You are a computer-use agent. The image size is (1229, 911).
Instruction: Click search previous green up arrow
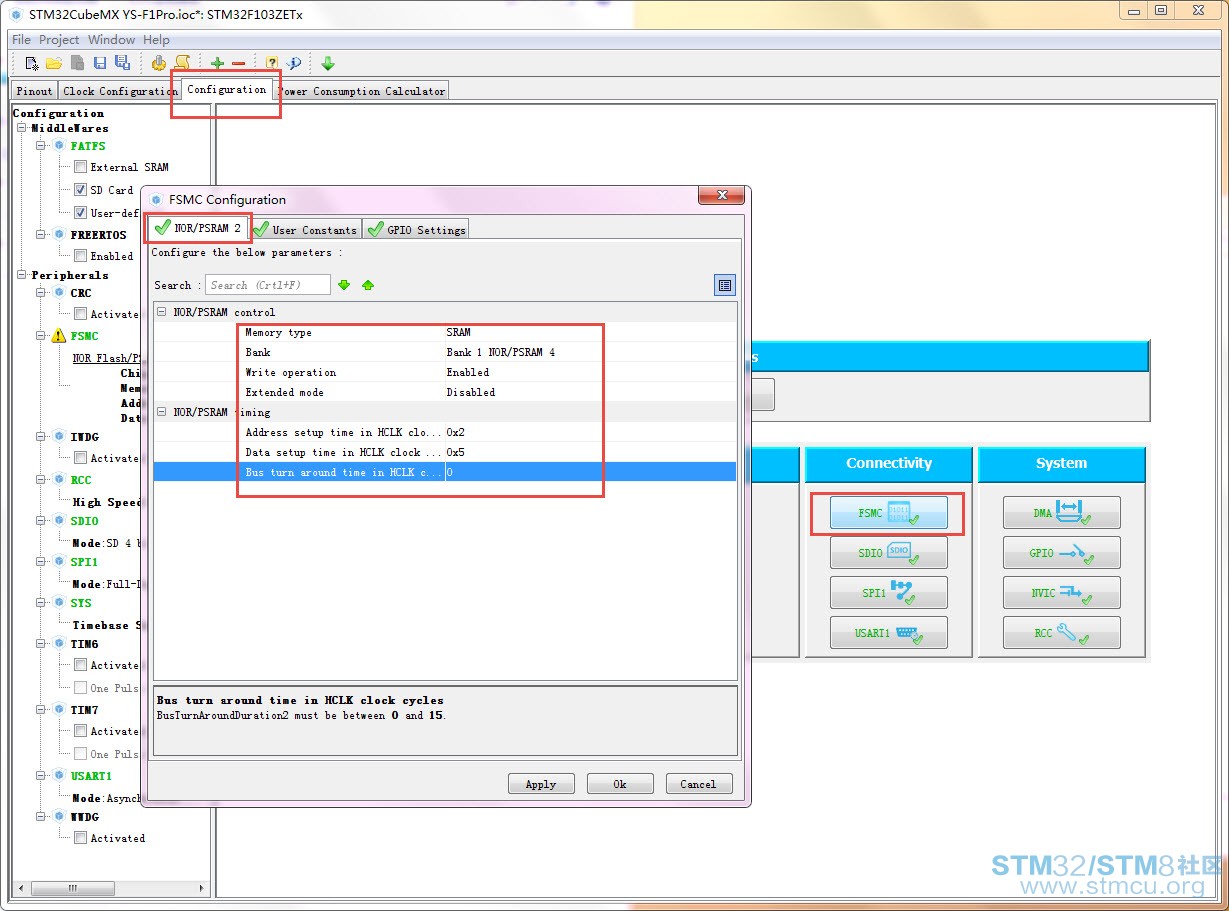(368, 285)
